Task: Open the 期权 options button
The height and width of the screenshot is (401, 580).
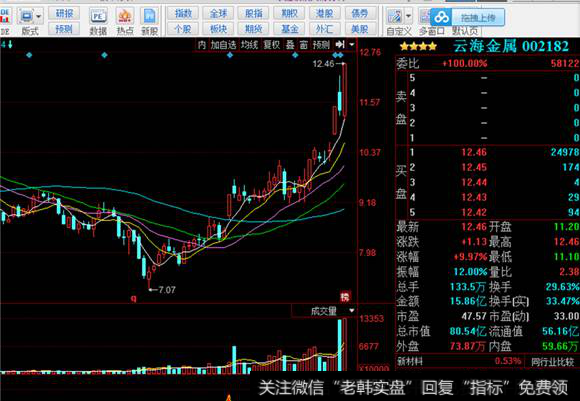Action: pyautogui.click(x=289, y=14)
